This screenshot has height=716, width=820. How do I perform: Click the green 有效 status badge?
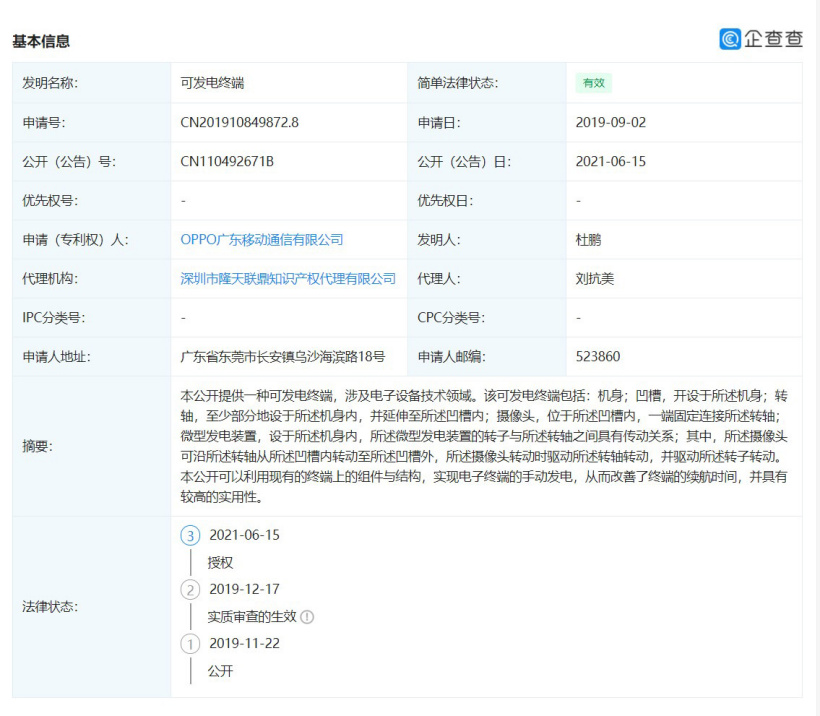[593, 83]
